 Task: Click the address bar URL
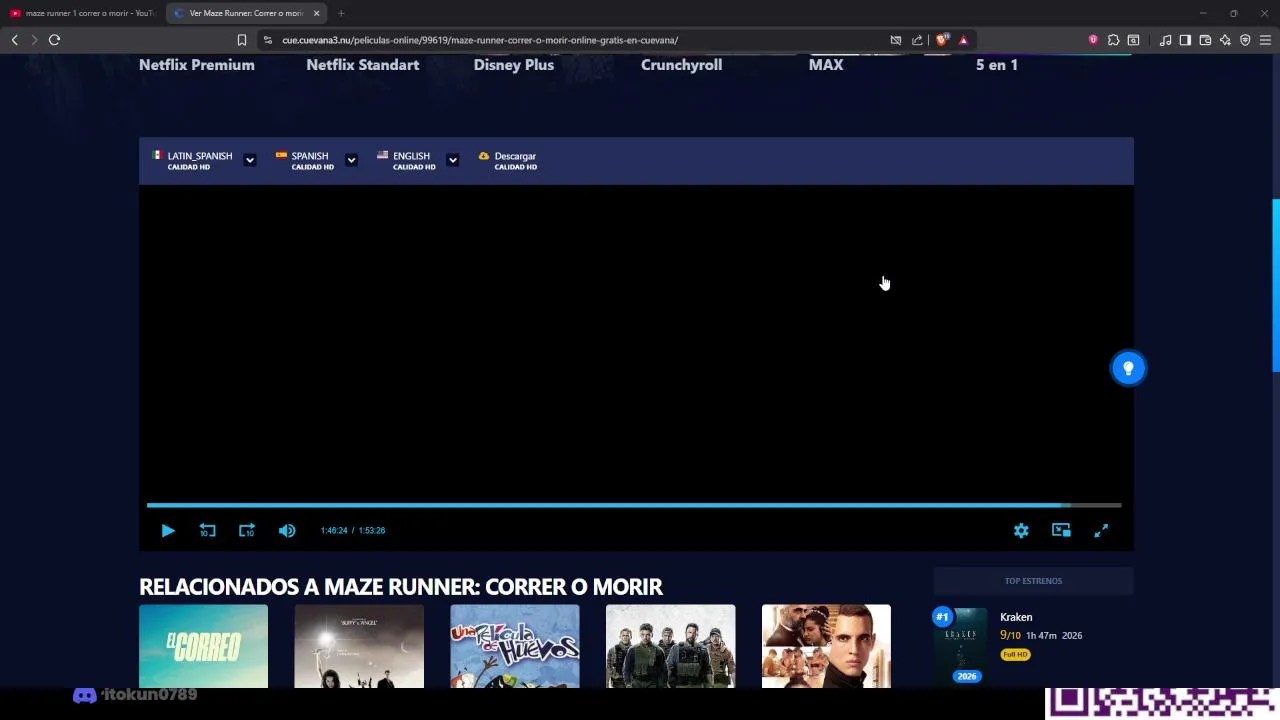point(480,40)
